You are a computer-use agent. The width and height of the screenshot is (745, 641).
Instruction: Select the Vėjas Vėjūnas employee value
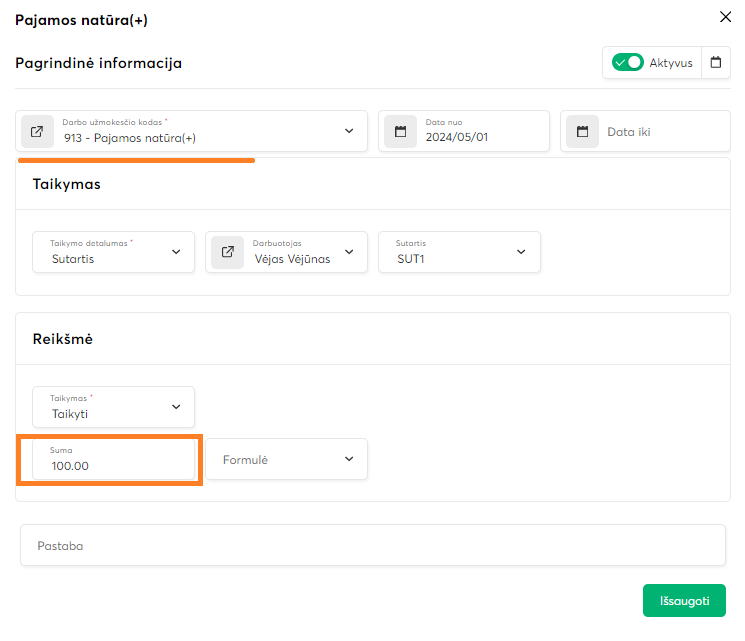click(x=292, y=258)
